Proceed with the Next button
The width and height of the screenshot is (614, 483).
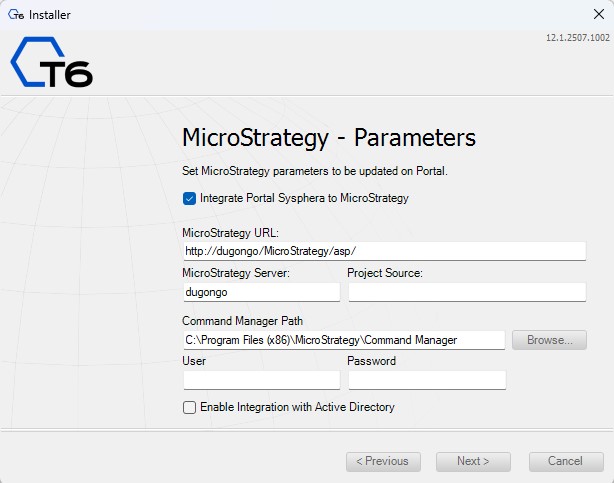click(x=473, y=461)
